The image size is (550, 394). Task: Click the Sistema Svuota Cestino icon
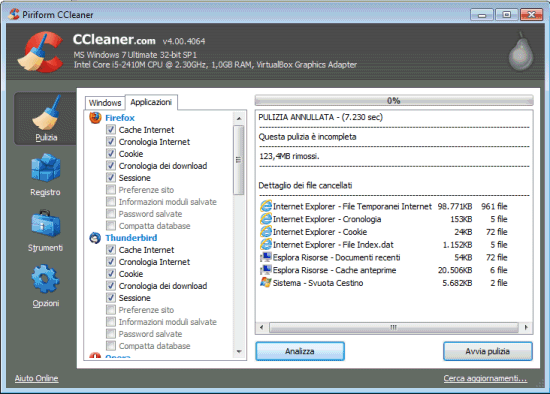tap(266, 282)
